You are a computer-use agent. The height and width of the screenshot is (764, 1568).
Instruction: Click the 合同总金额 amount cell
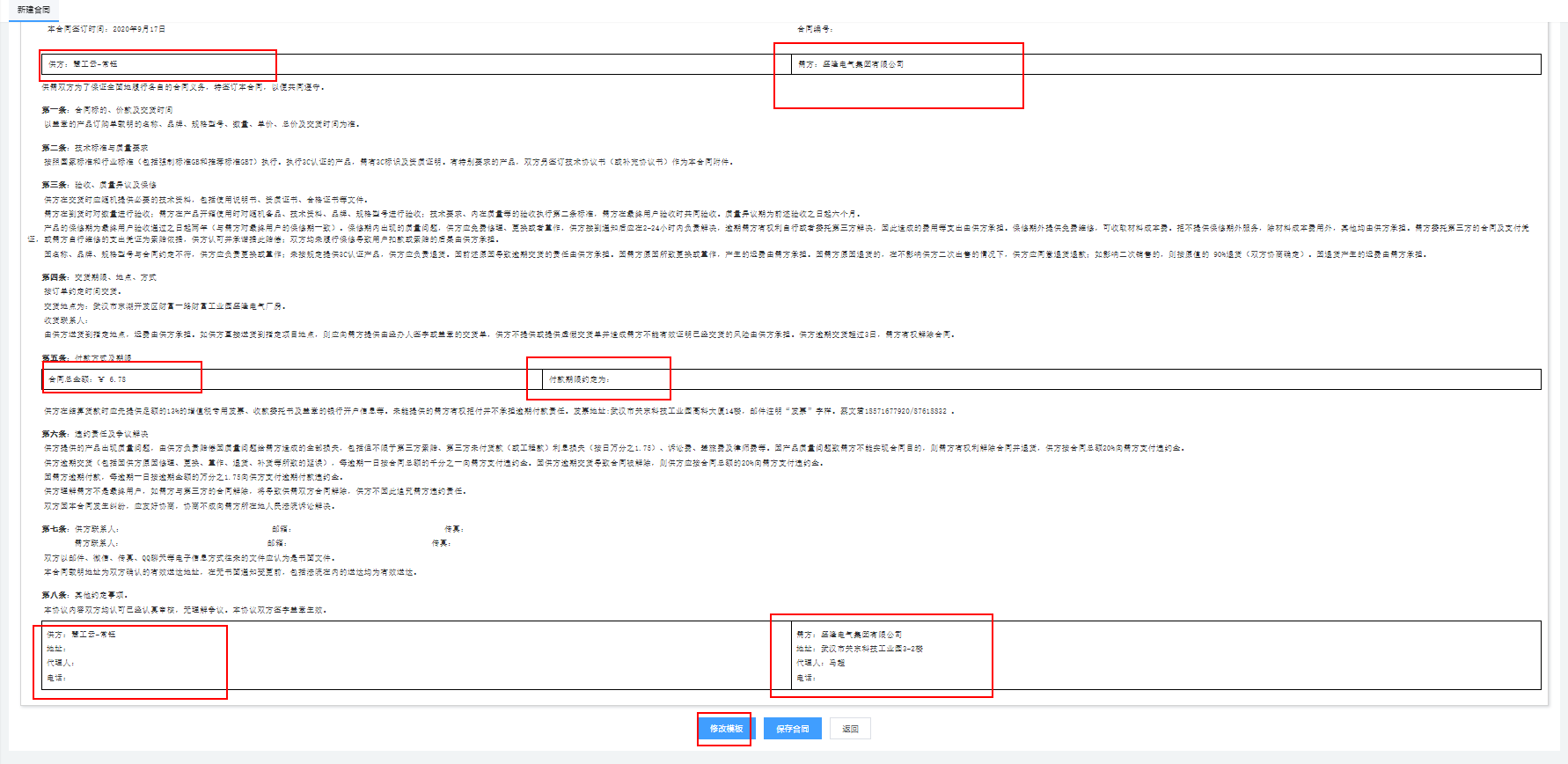[x=87, y=379]
